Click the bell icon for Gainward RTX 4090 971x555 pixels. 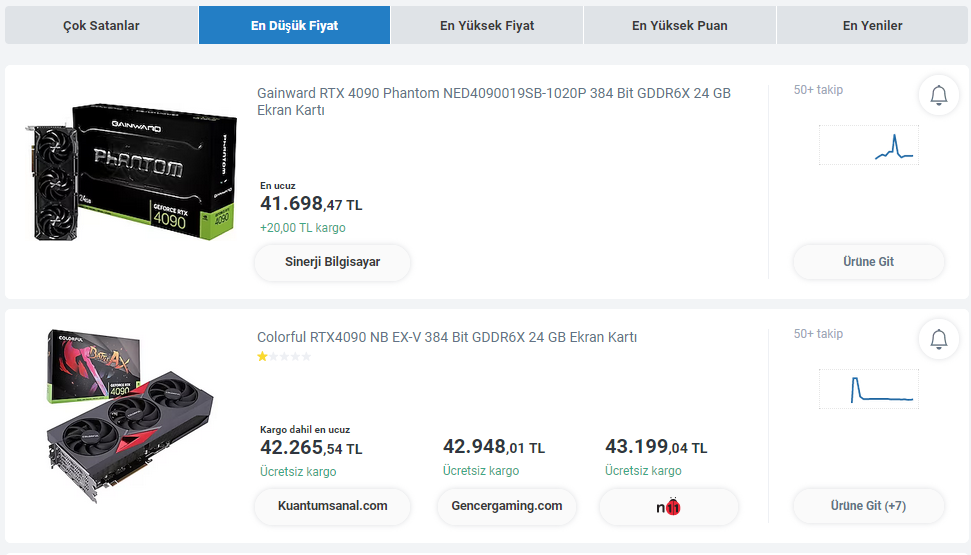(939, 95)
